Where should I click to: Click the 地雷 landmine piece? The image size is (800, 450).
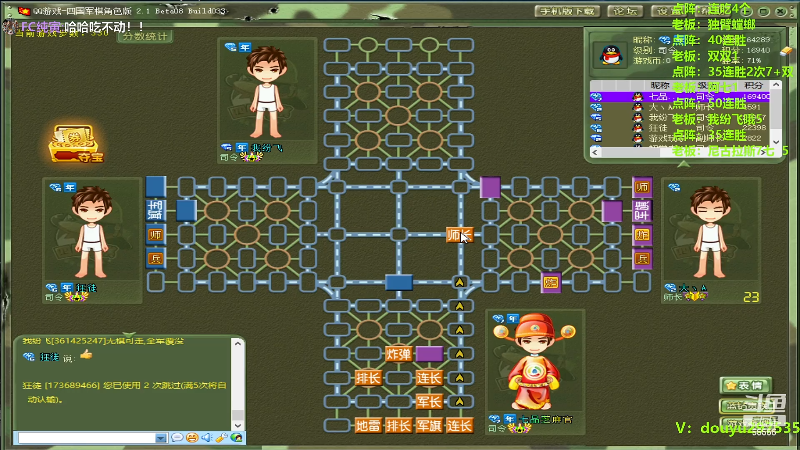tap(368, 425)
